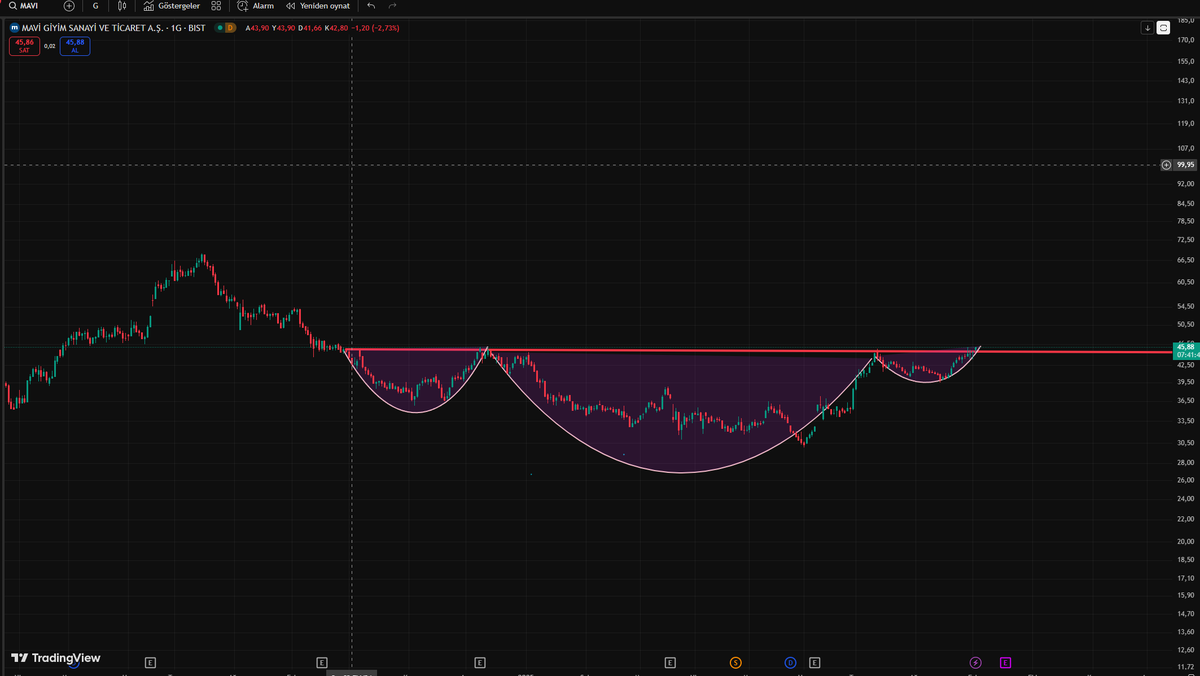Image resolution: width=1200 pixels, height=676 pixels.
Task: Open the blue D event marker on time axis
Action: [790, 662]
